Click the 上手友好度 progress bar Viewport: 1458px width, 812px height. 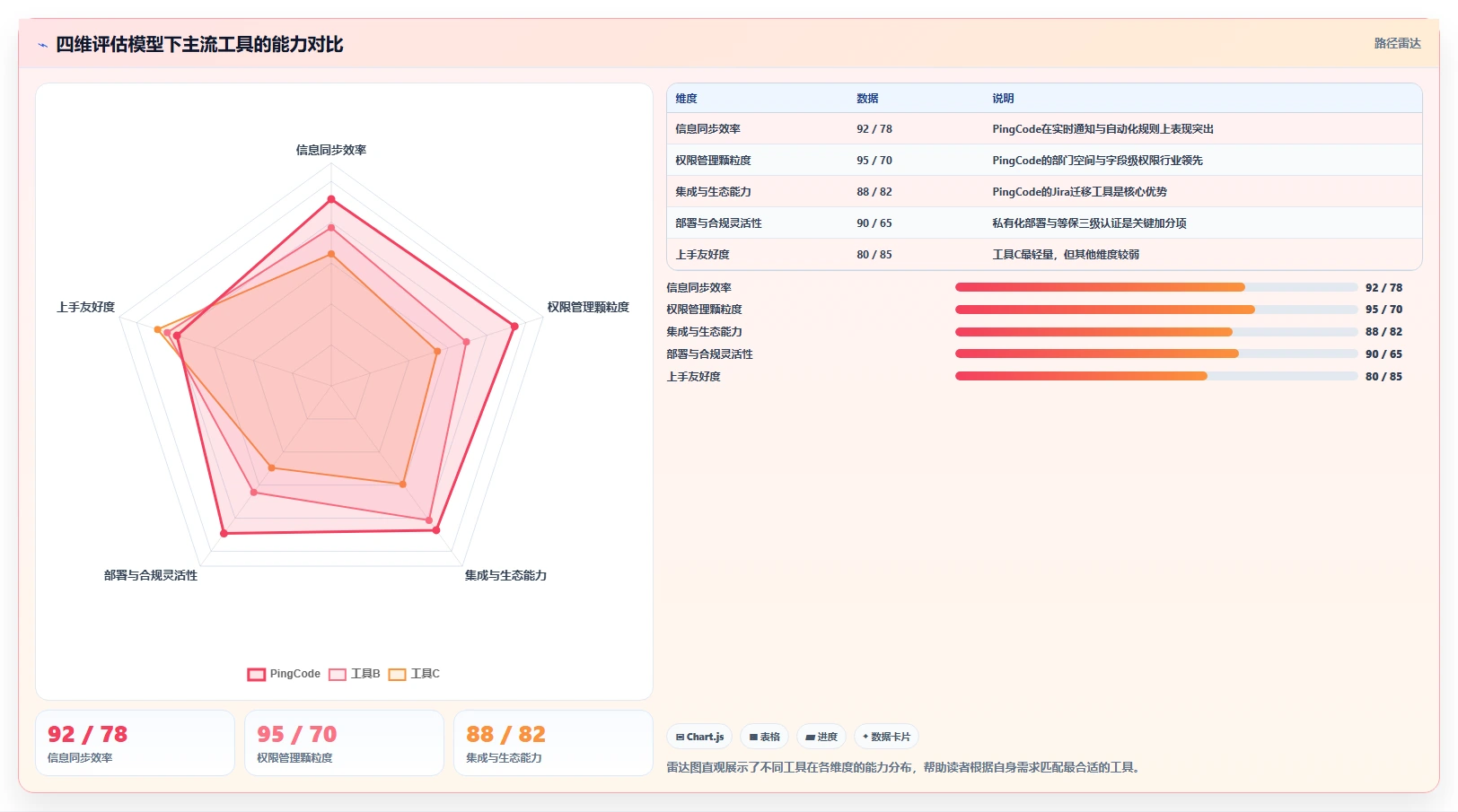click(1156, 376)
